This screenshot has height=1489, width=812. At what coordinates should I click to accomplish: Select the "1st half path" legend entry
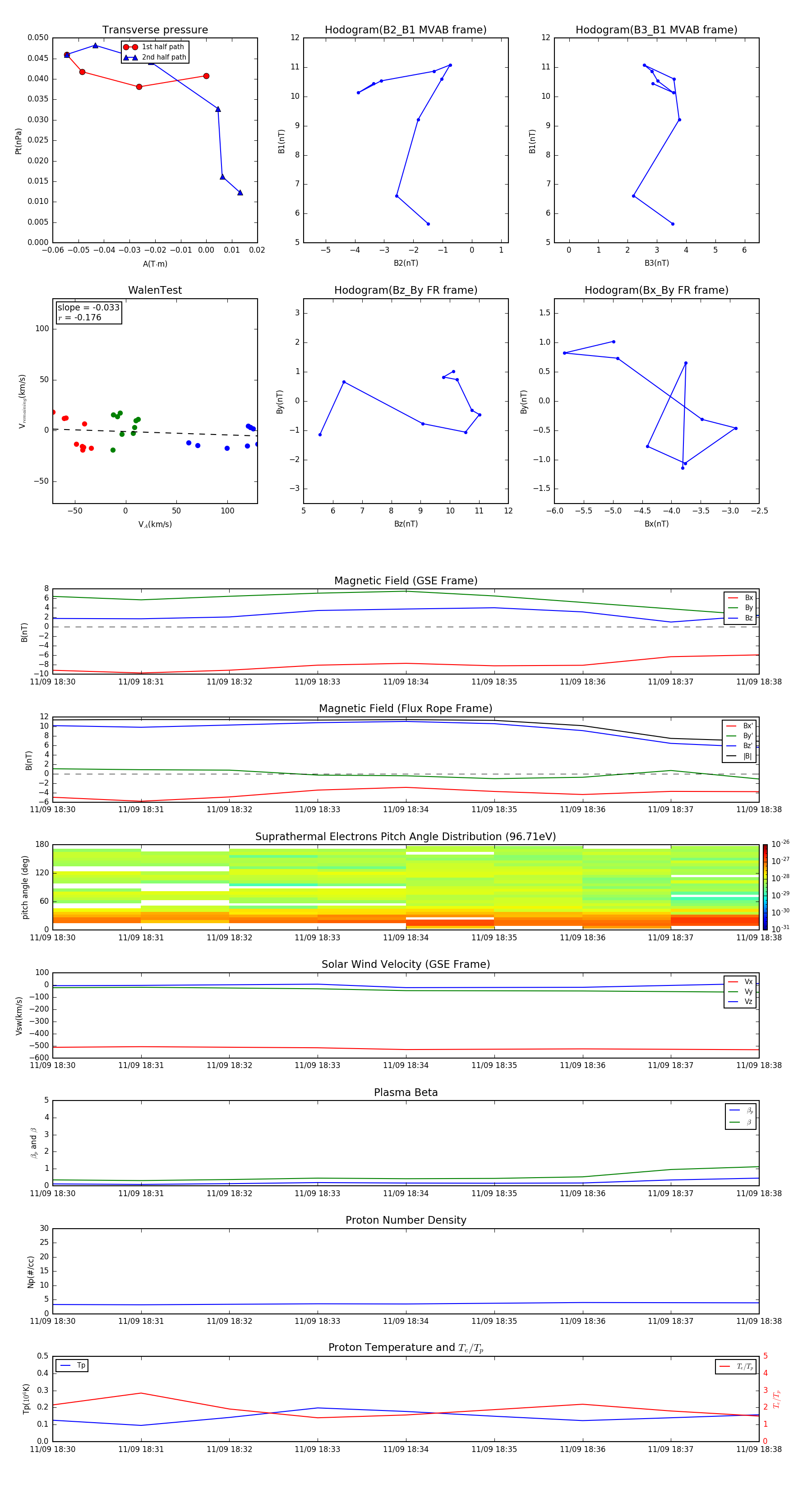click(x=154, y=47)
